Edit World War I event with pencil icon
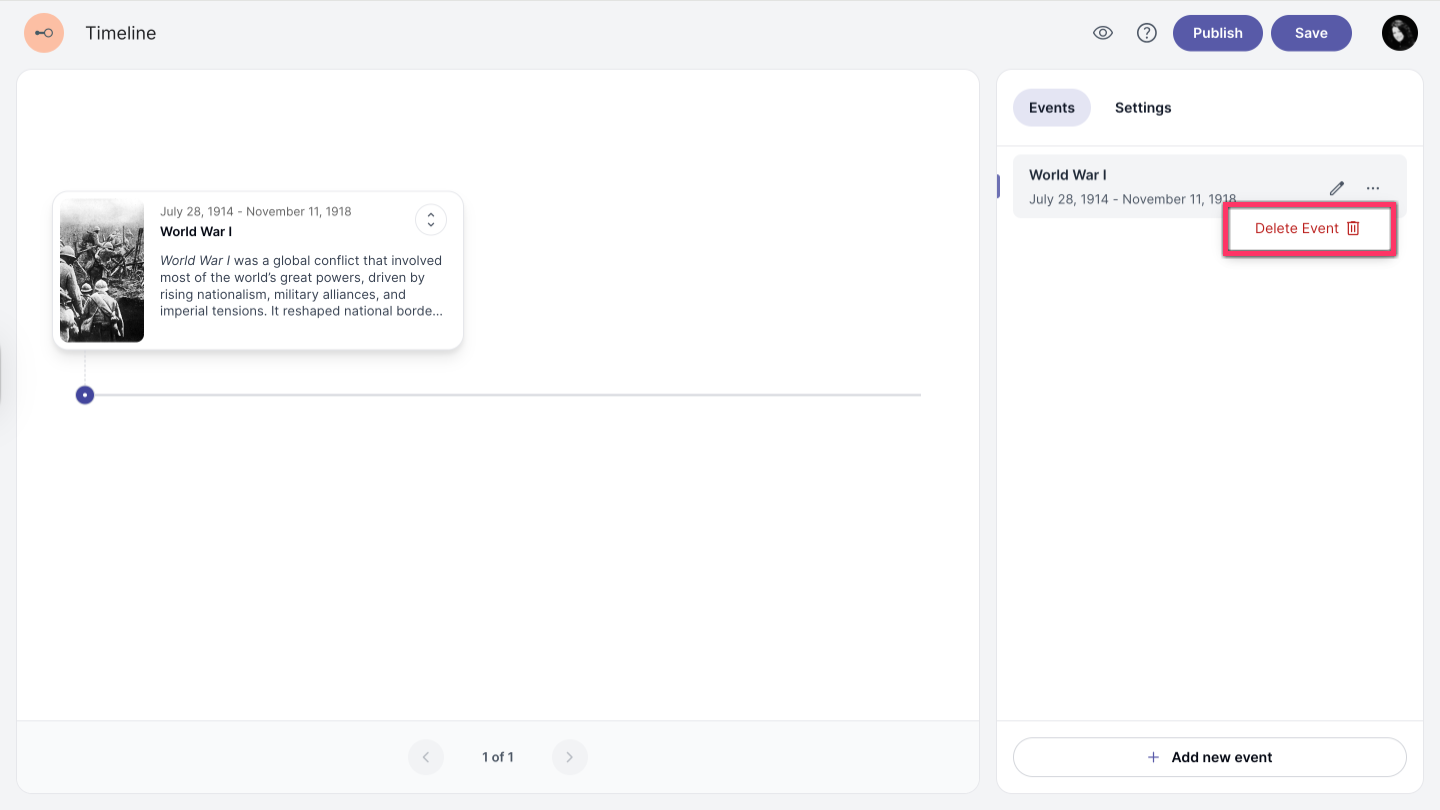Viewport: 1440px width, 810px height. tap(1336, 188)
